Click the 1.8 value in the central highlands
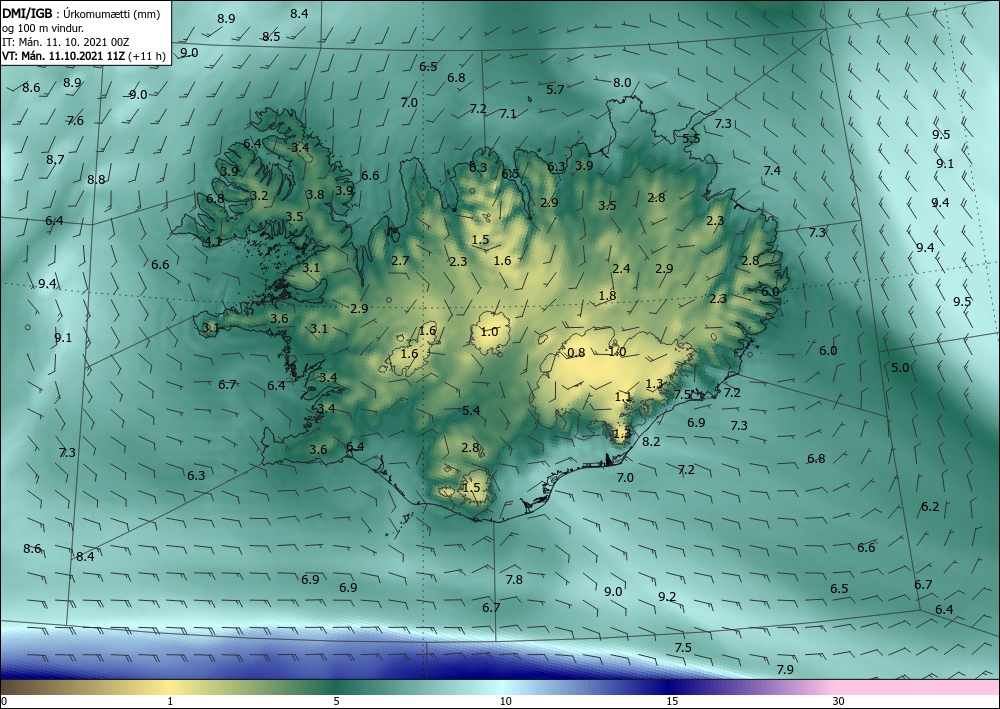The image size is (1000, 709). [608, 296]
